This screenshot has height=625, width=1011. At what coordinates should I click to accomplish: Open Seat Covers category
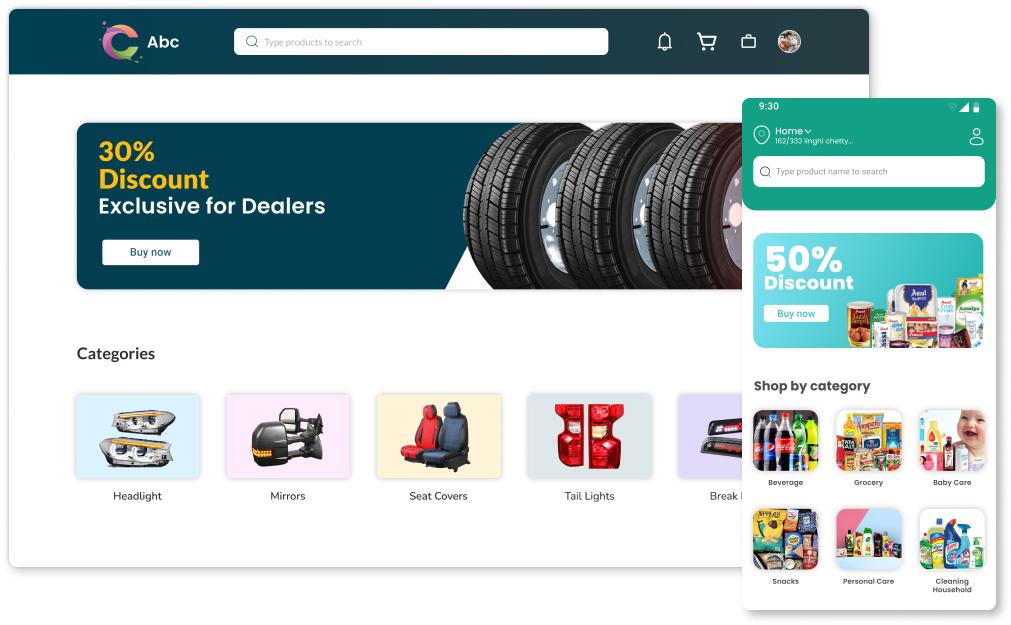coord(438,448)
